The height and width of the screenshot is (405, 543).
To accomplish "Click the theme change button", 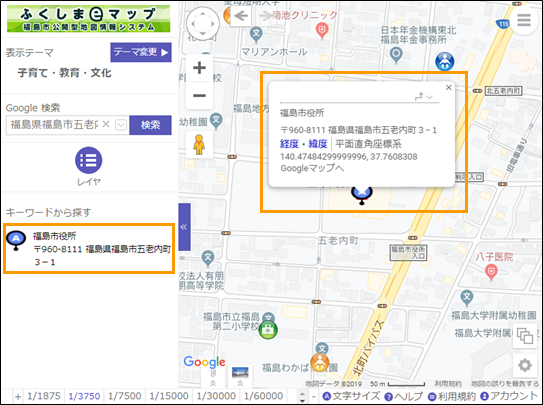I will (x=141, y=52).
